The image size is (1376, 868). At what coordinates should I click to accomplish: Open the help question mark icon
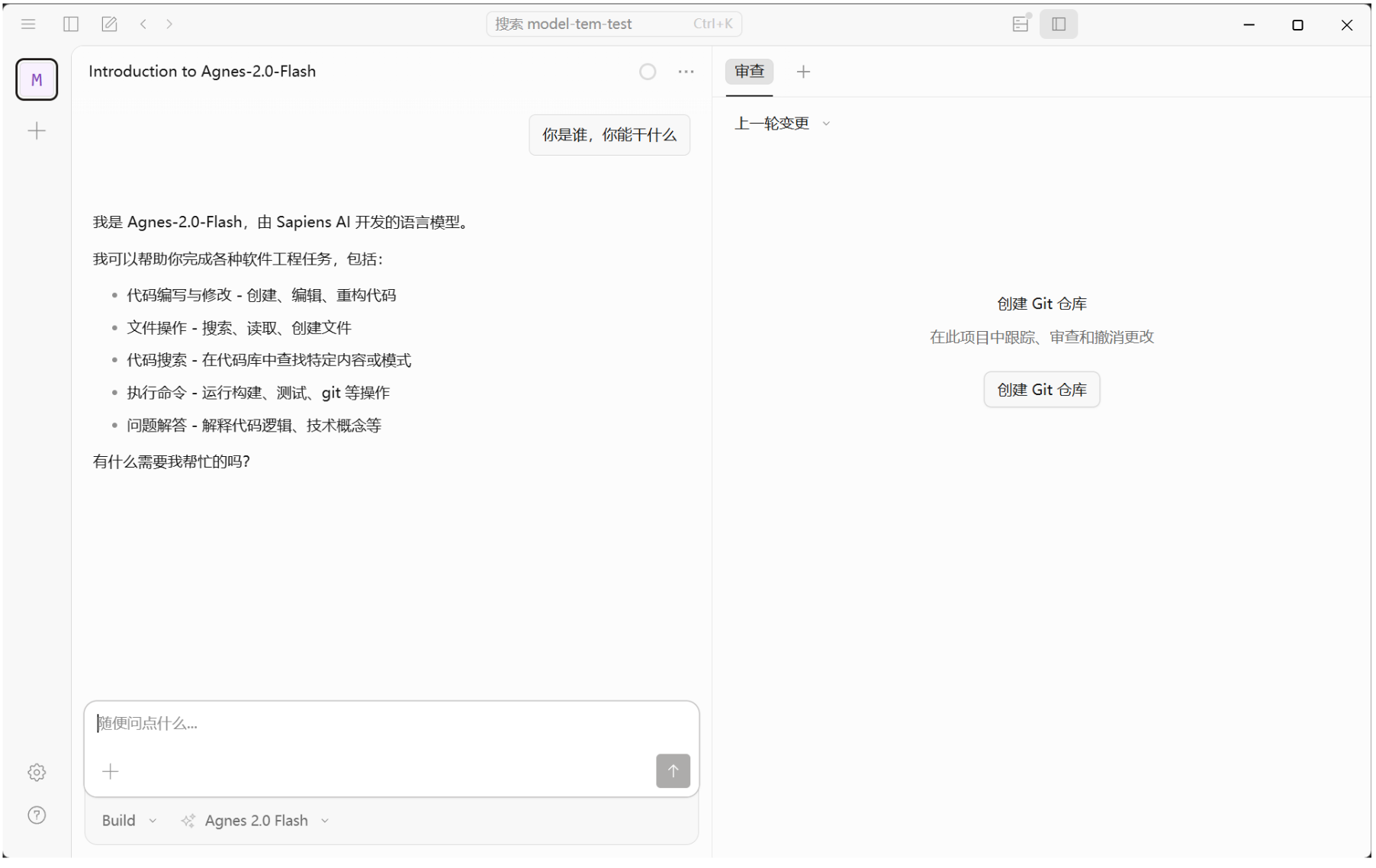tap(37, 815)
